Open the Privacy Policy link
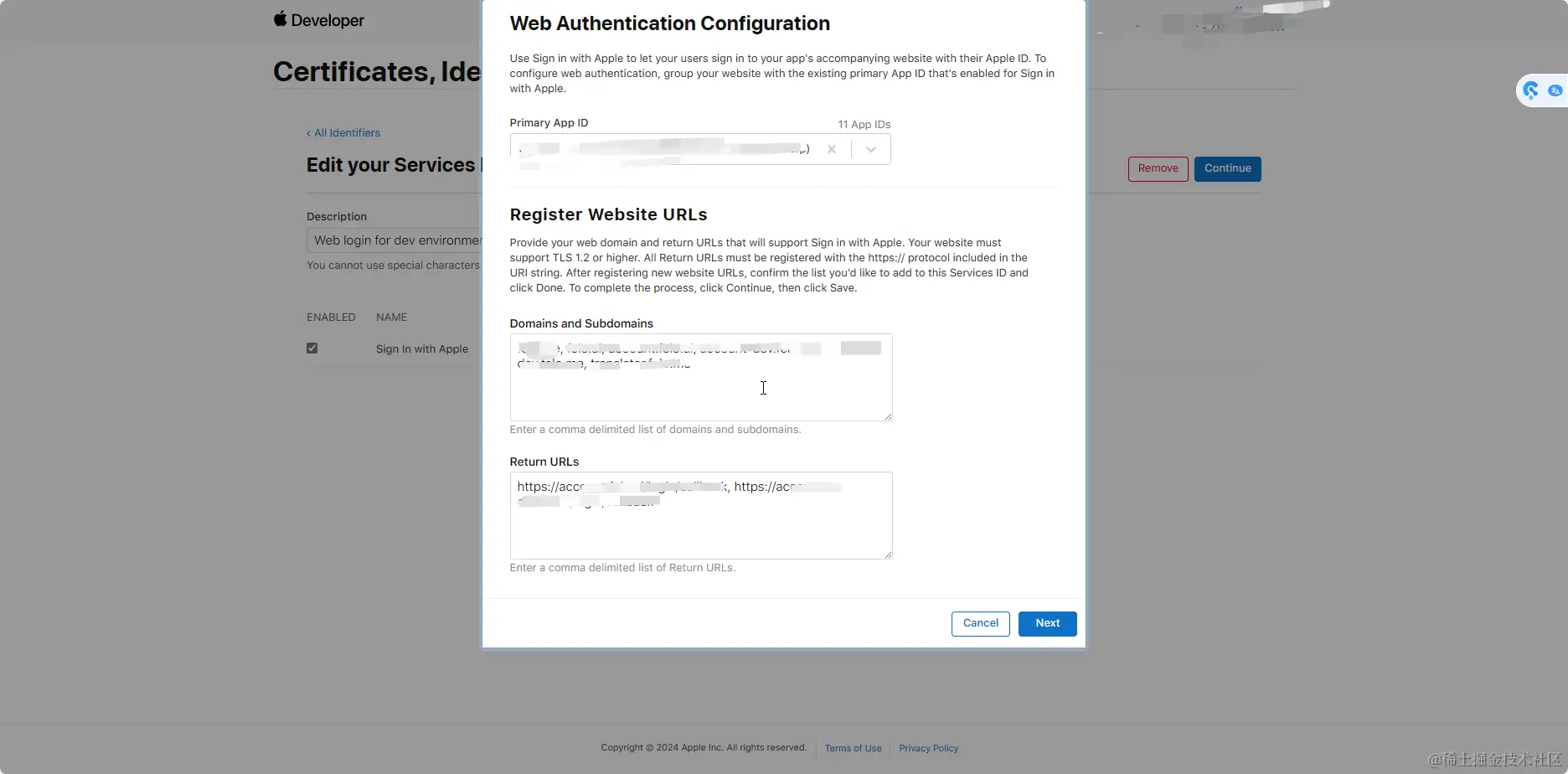Screen dimensions: 1568x774 928,748
